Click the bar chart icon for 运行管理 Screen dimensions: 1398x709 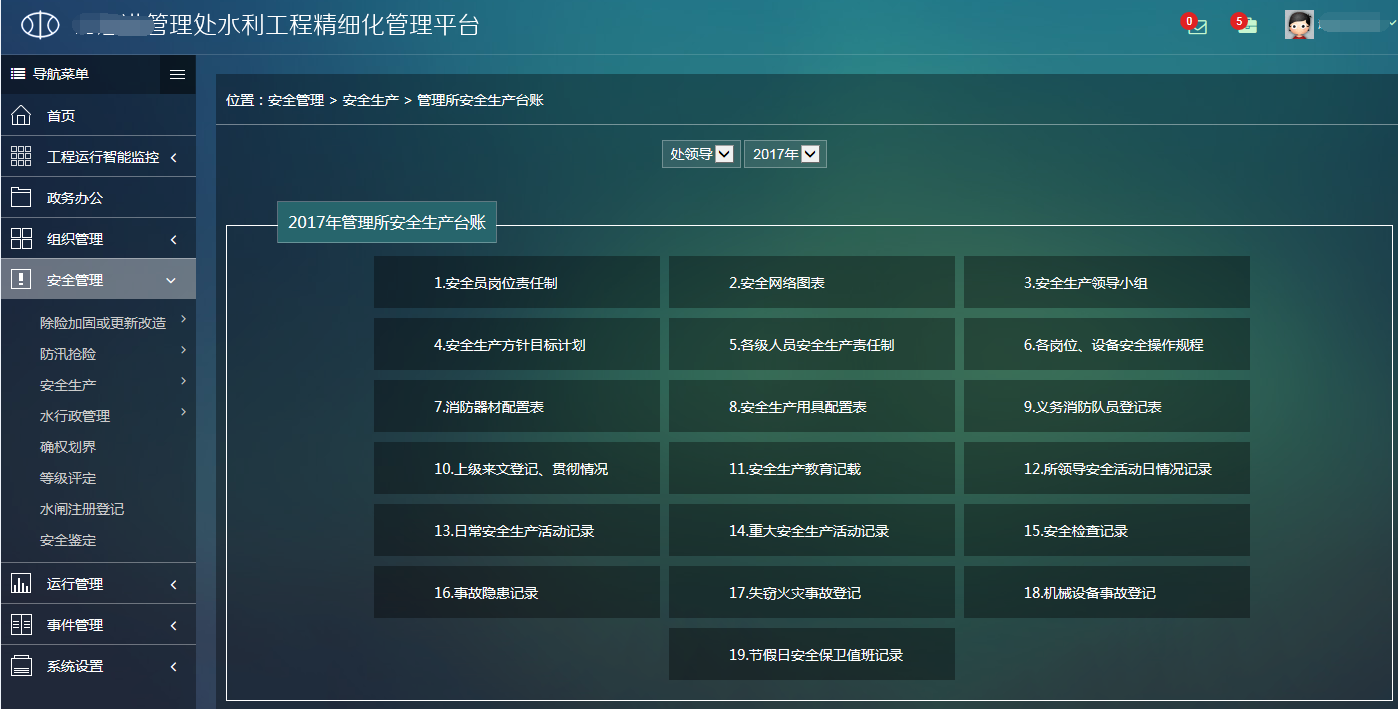(x=21, y=584)
